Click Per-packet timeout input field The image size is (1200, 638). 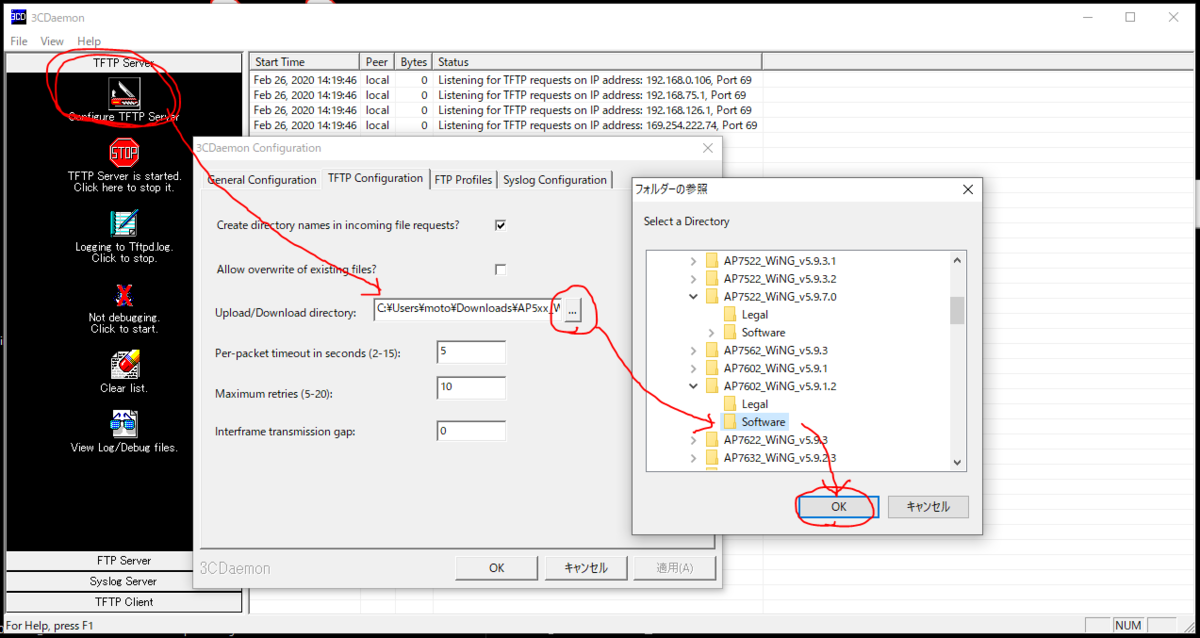coord(471,352)
